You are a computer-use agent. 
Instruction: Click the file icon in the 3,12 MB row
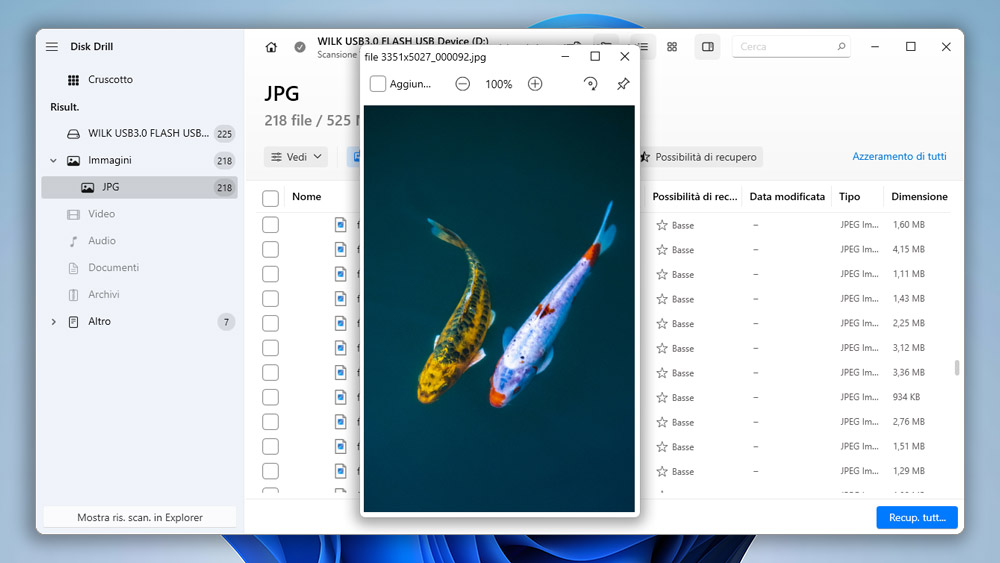coord(341,347)
